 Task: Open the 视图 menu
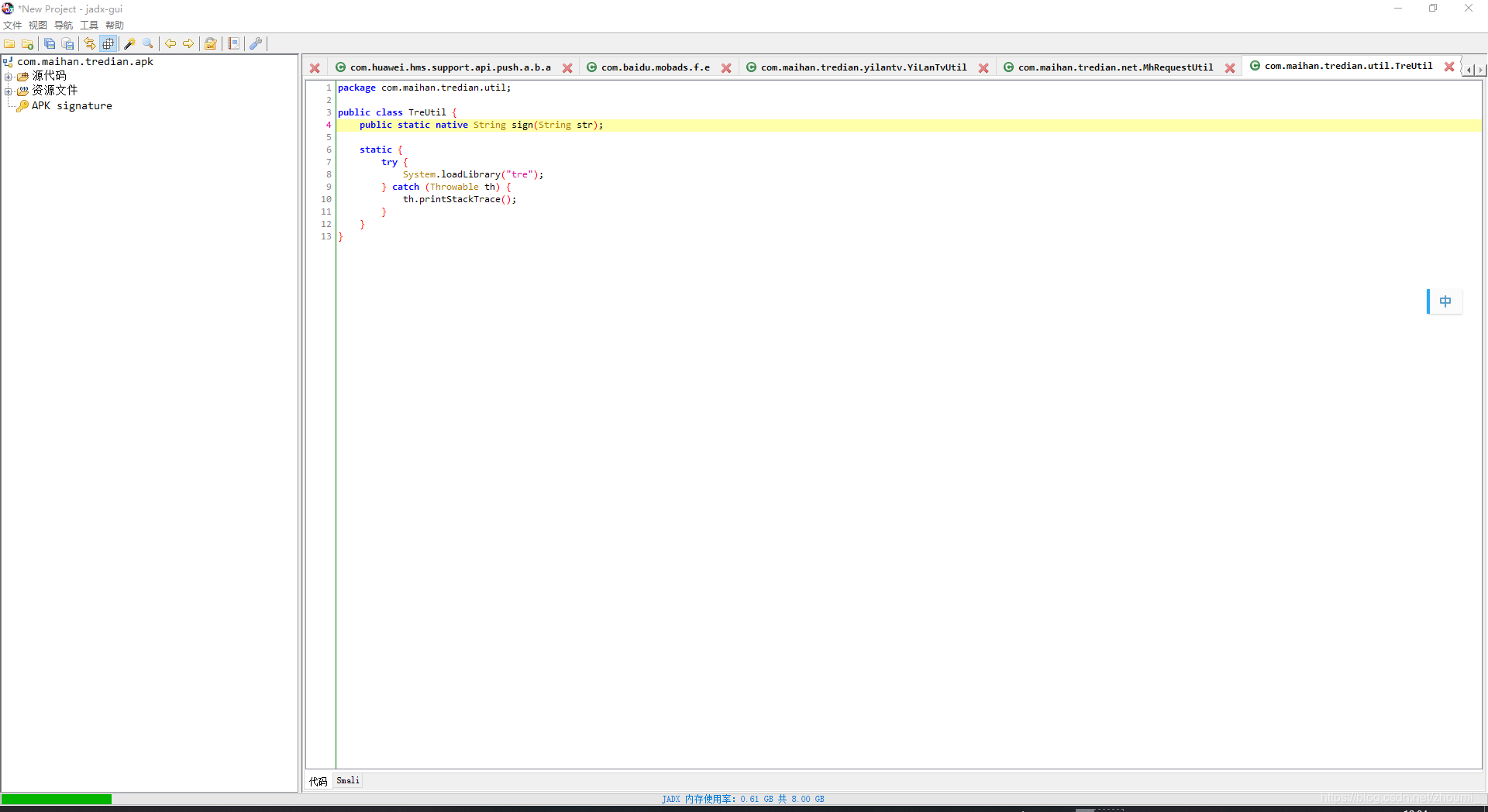coord(38,26)
